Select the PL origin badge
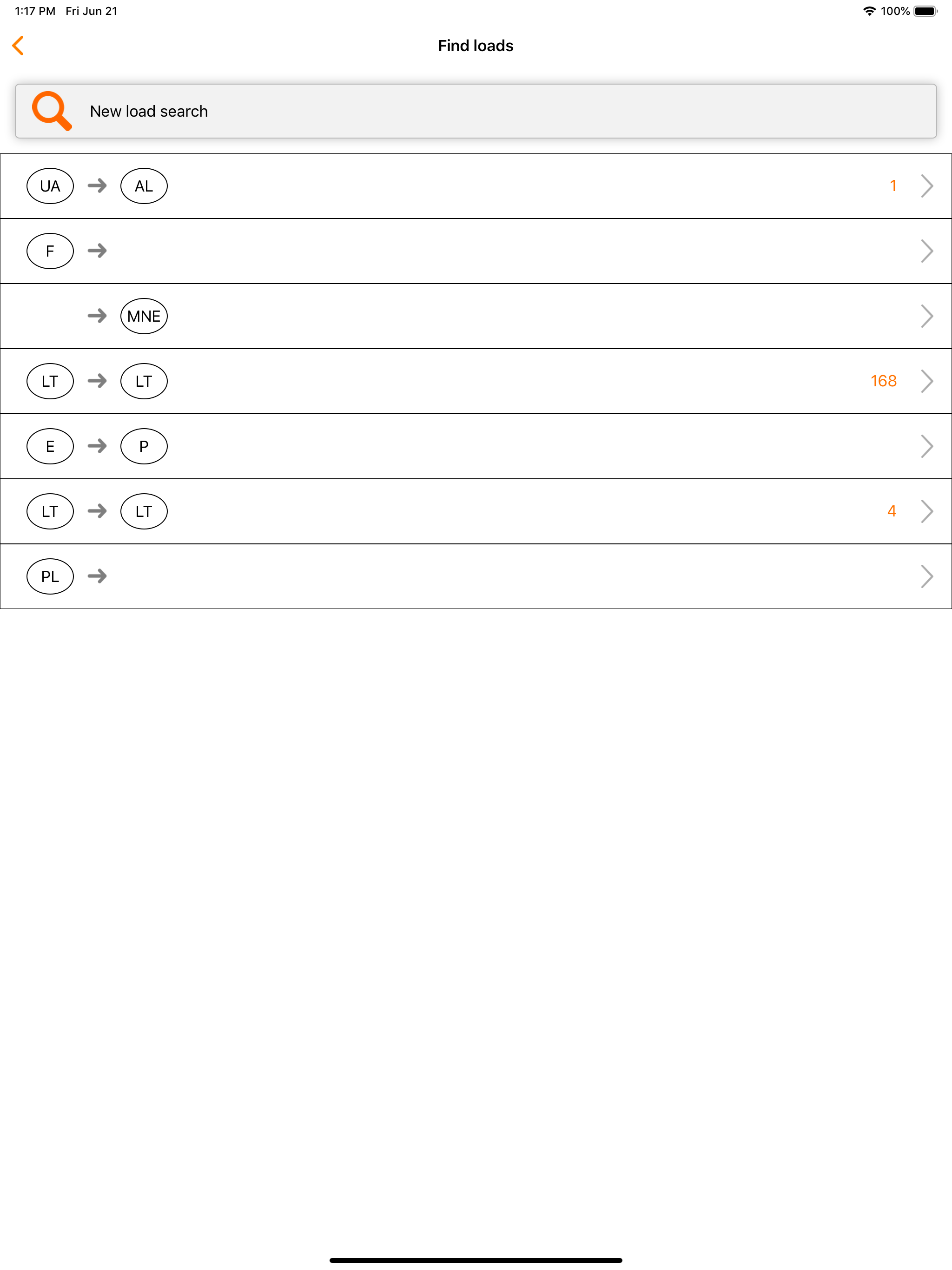This screenshot has width=952, height=1270. 50,576
